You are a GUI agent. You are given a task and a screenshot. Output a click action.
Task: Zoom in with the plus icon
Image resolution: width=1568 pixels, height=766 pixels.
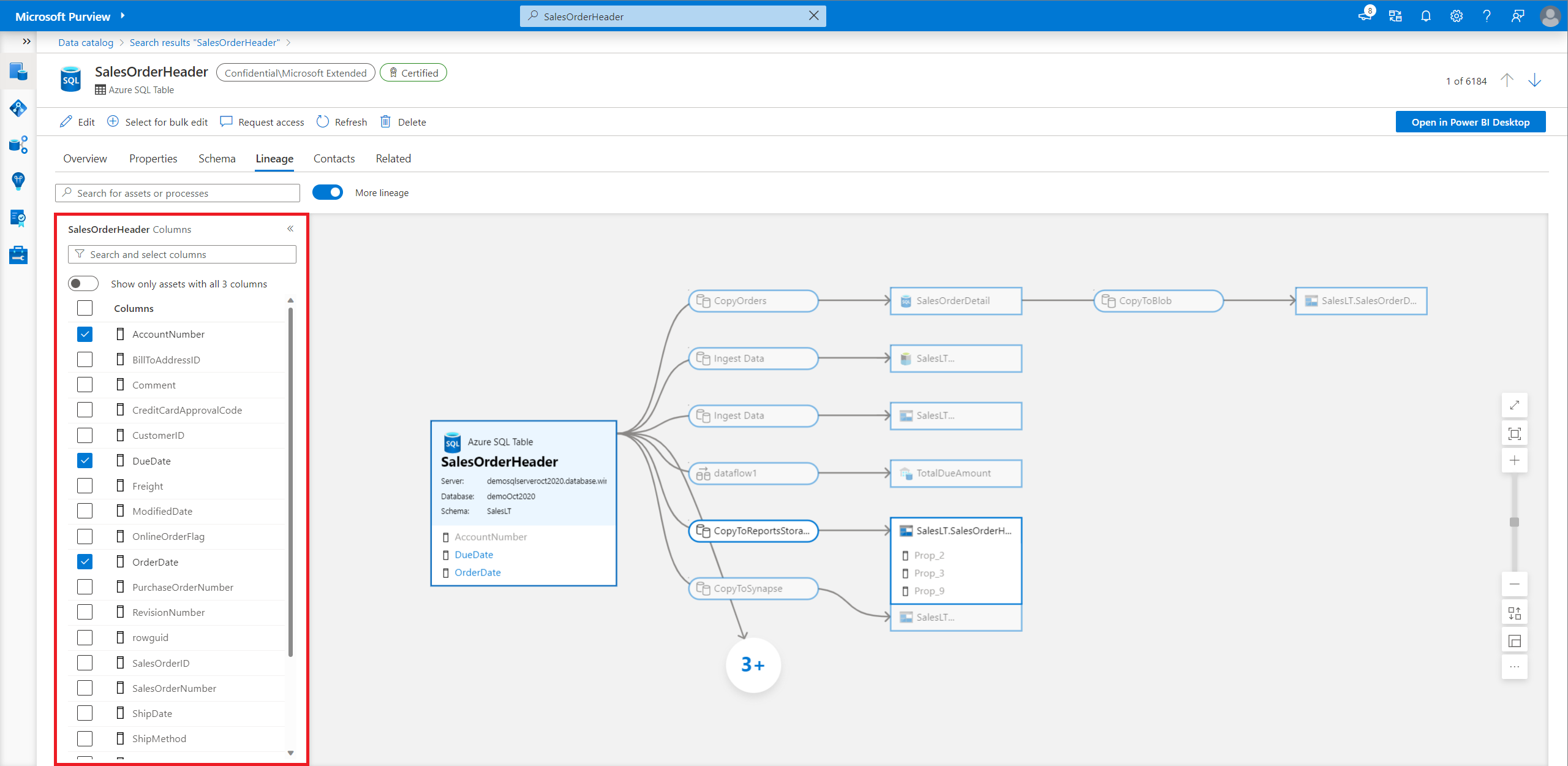coord(1514,460)
